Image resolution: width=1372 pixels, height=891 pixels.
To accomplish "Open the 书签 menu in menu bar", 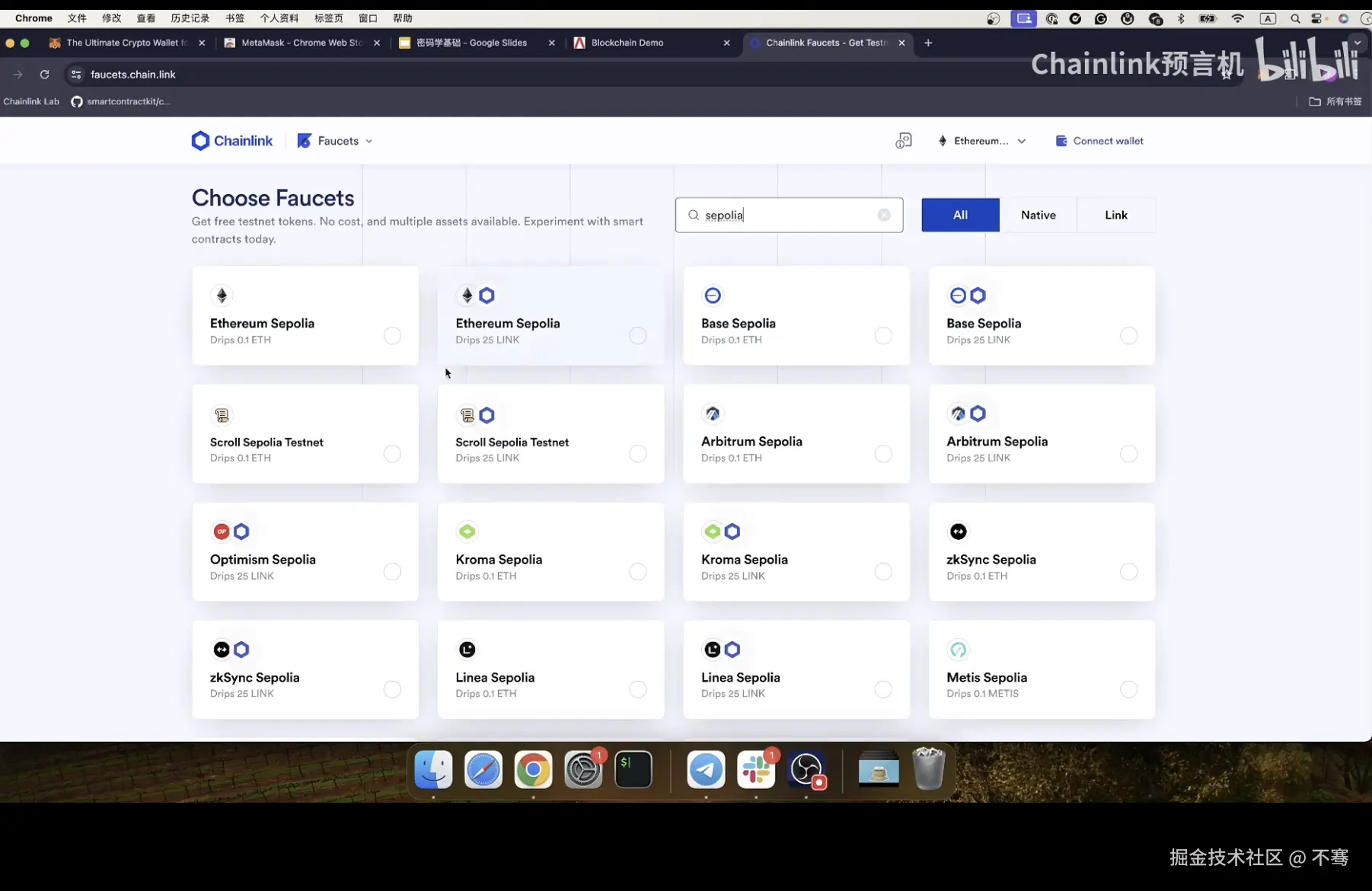I will coord(235,18).
